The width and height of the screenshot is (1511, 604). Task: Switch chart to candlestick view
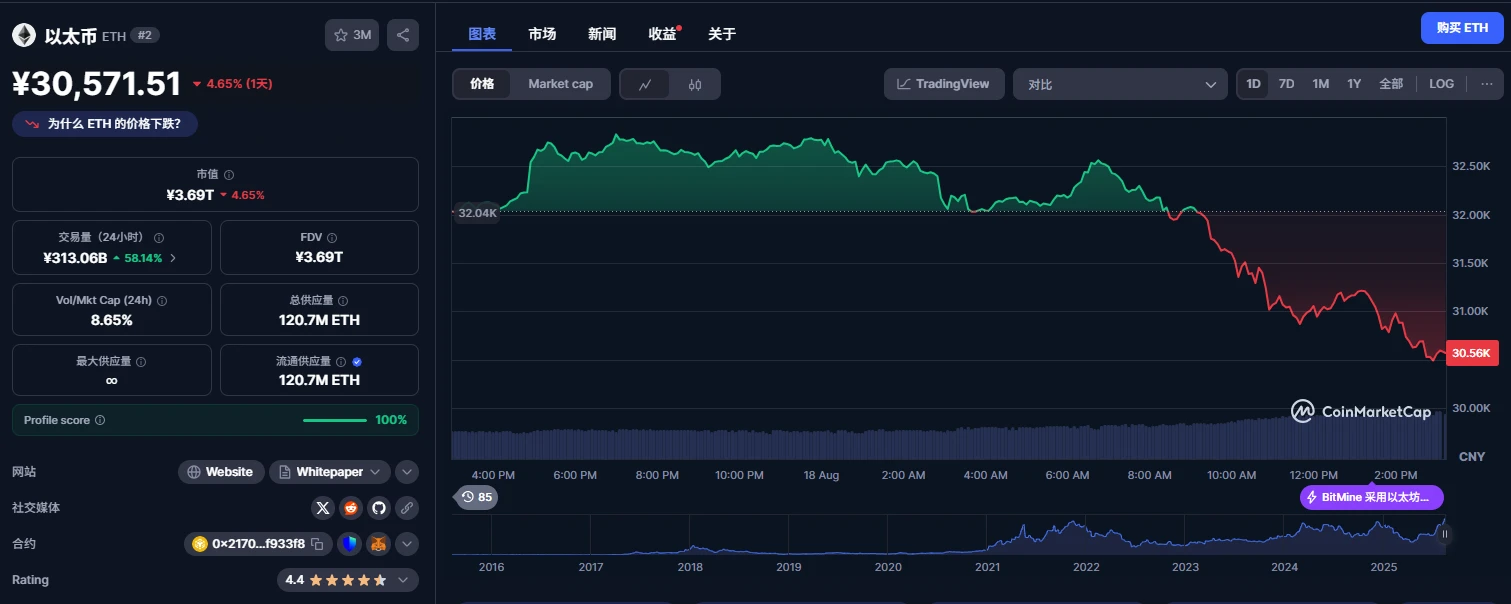pos(695,84)
